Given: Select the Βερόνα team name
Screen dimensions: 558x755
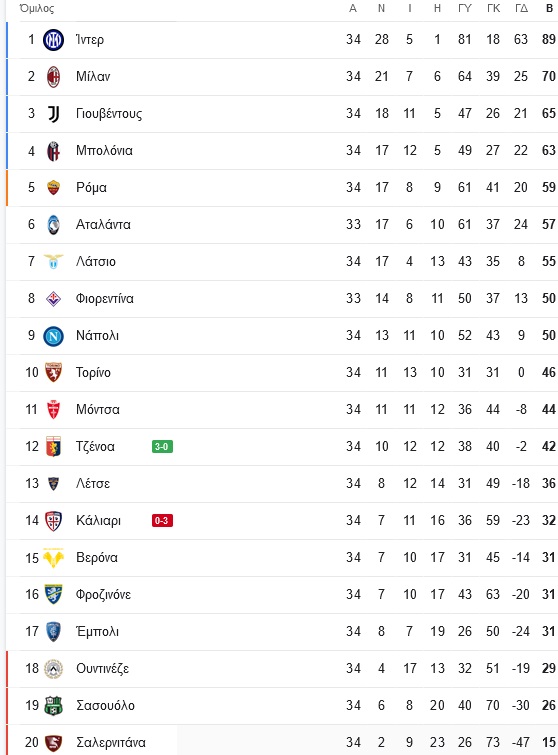Looking at the screenshot, I should 97,558.
